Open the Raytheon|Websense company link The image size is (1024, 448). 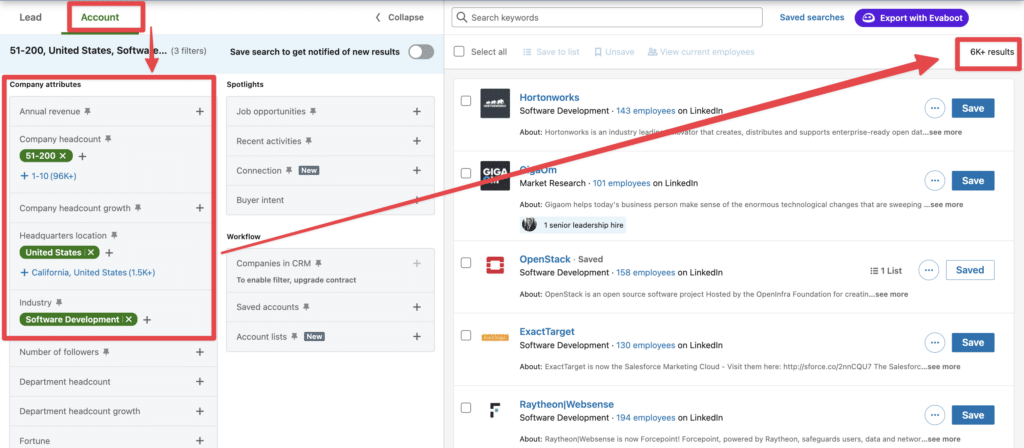point(566,404)
